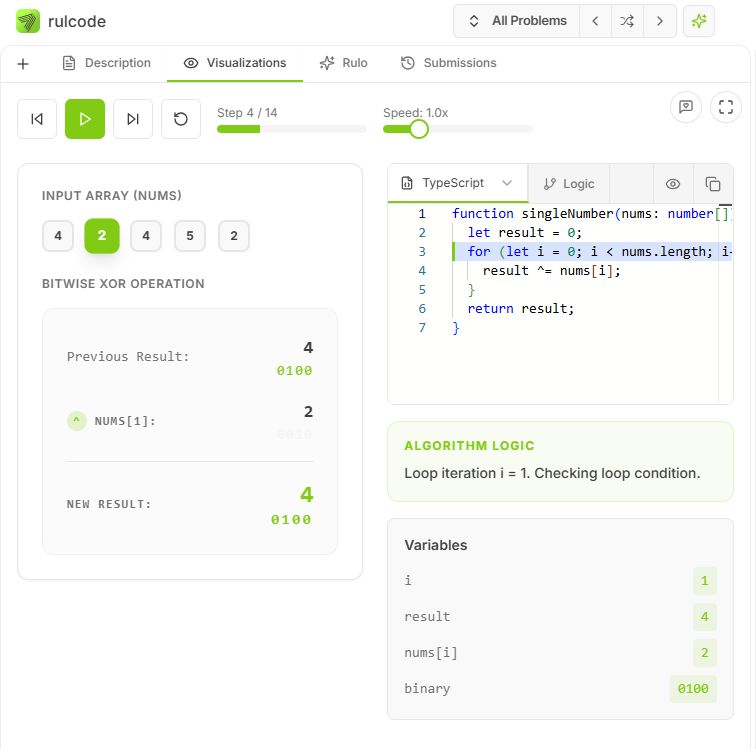
Task: Click the first array element 4
Action: tap(58, 236)
